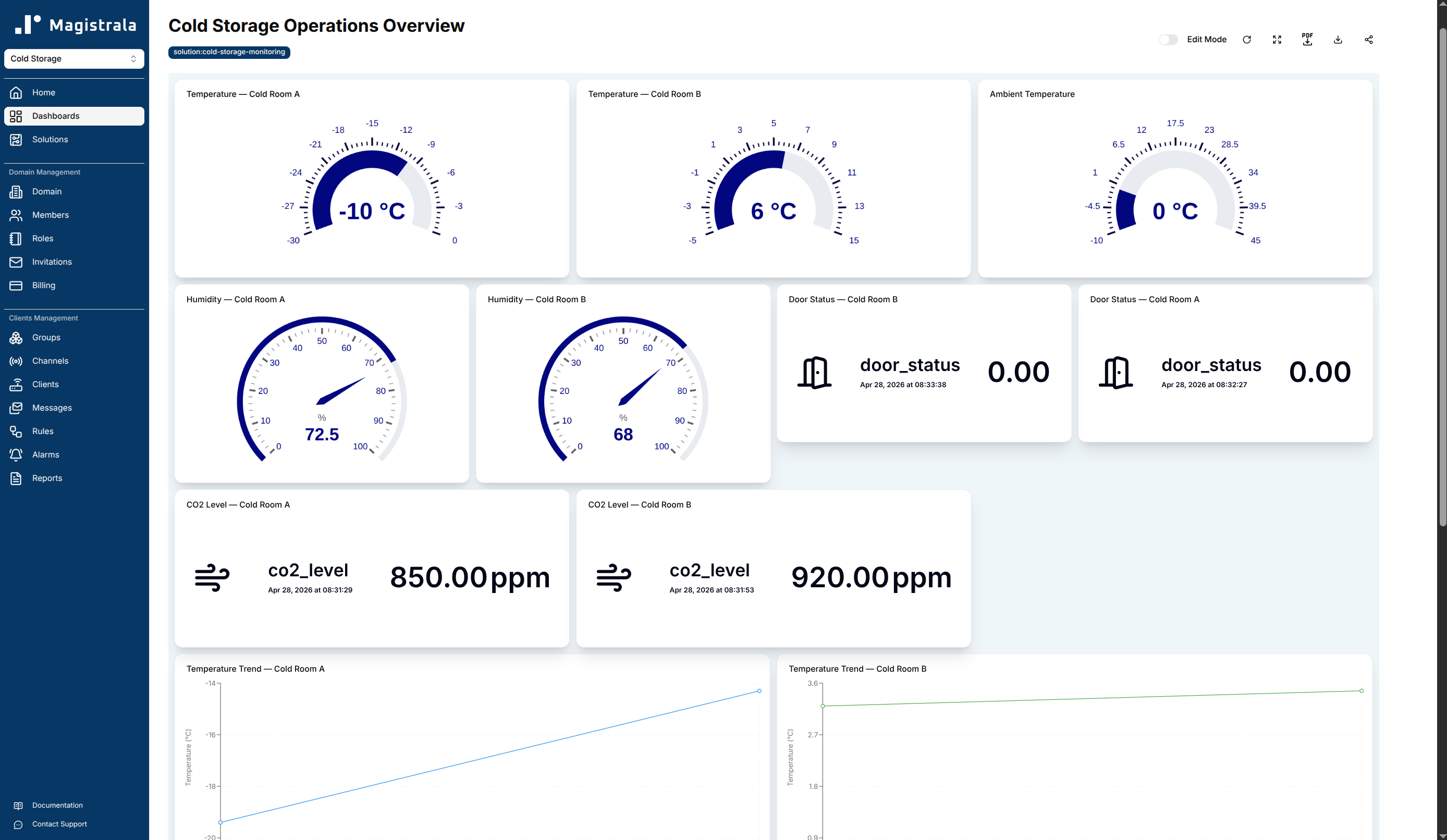Click the solution:cold-storage-monitoring tag
Screen dimensions: 1447x840
pos(229,52)
